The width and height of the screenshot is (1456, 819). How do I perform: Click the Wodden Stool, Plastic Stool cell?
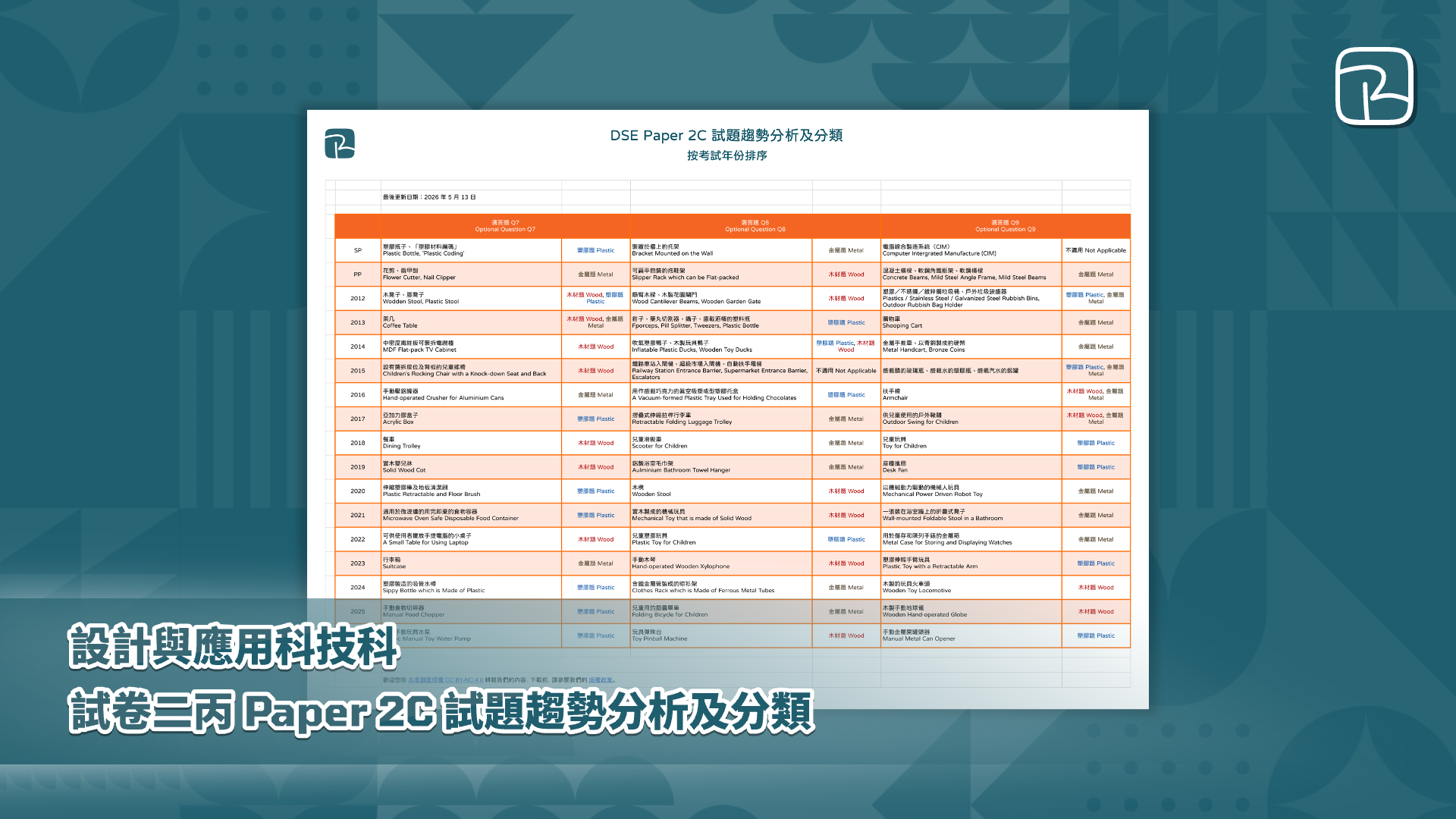(471, 298)
